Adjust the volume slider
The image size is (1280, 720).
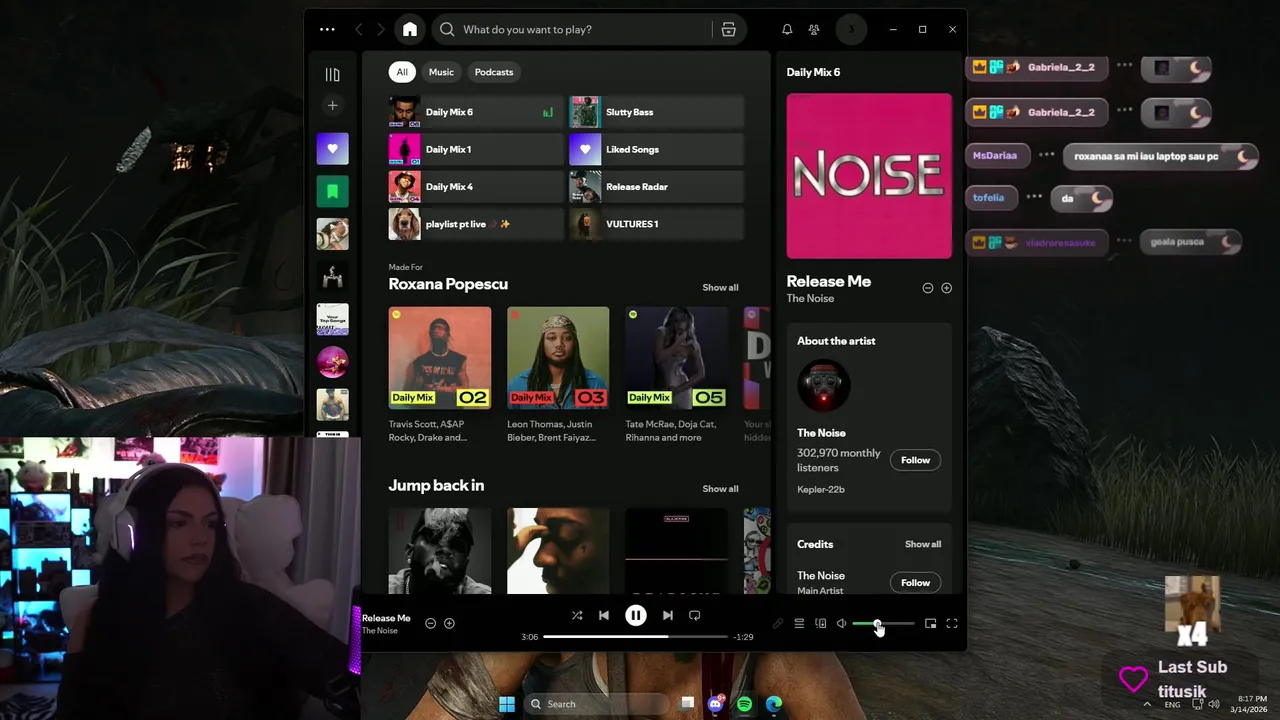pos(883,624)
